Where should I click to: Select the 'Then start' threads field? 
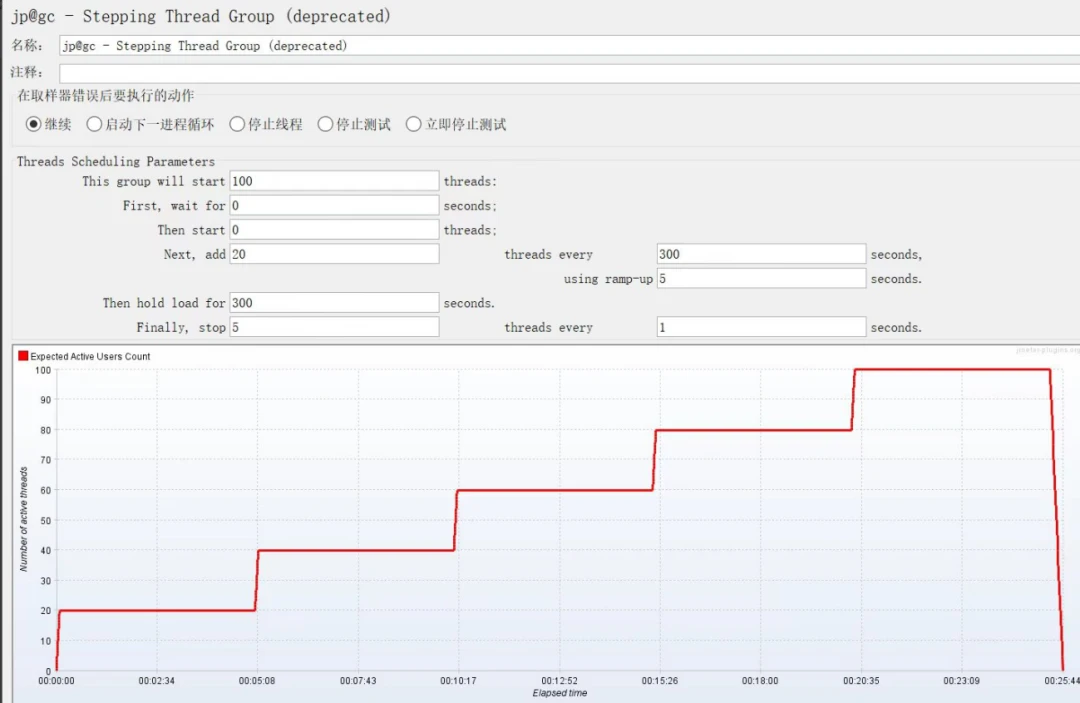click(x=334, y=230)
